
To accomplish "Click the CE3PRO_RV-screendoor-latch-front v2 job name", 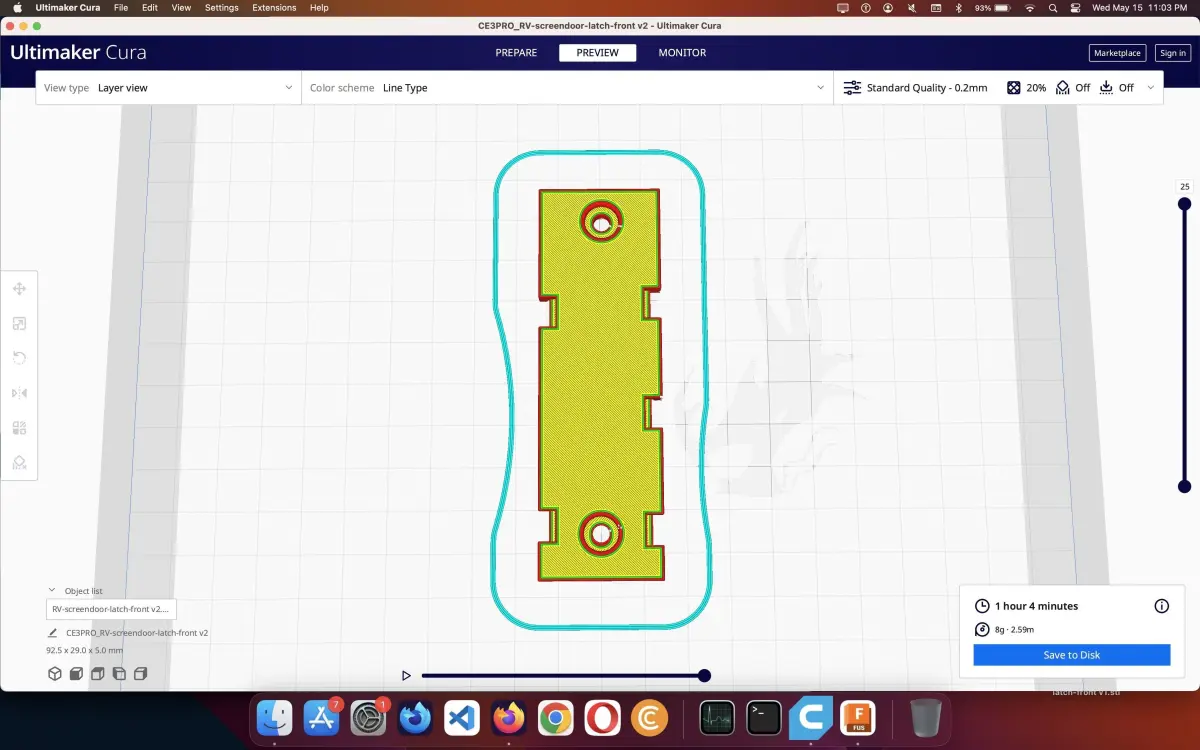I will click(x=137, y=633).
